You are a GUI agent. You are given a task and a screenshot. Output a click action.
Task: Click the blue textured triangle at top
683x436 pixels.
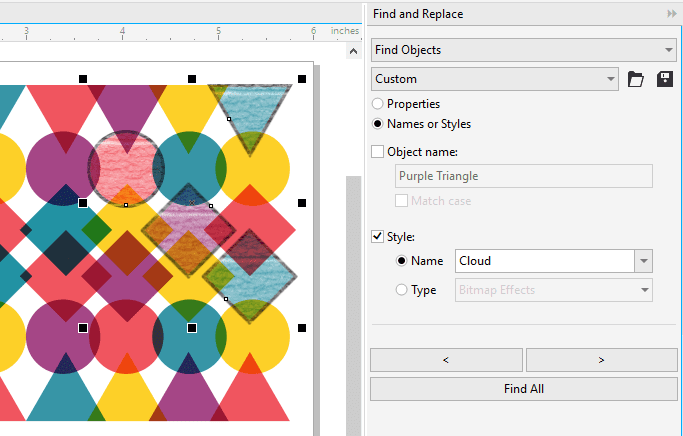pos(250,110)
